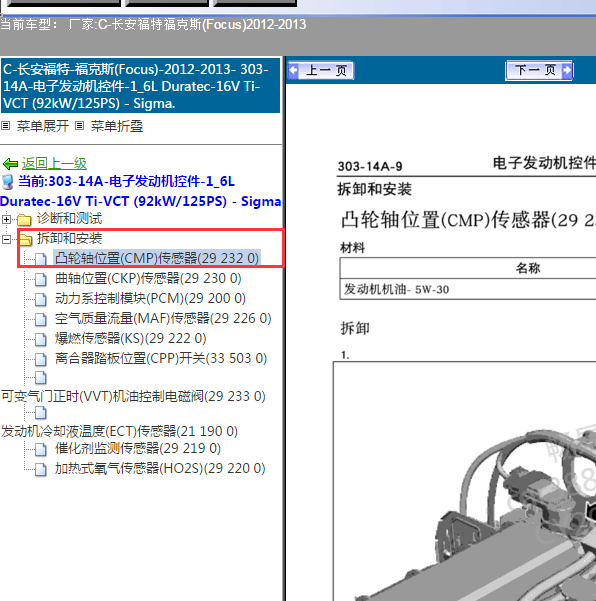Click the engine illustration in step 1
This screenshot has height=601, width=596.
[x=465, y=481]
